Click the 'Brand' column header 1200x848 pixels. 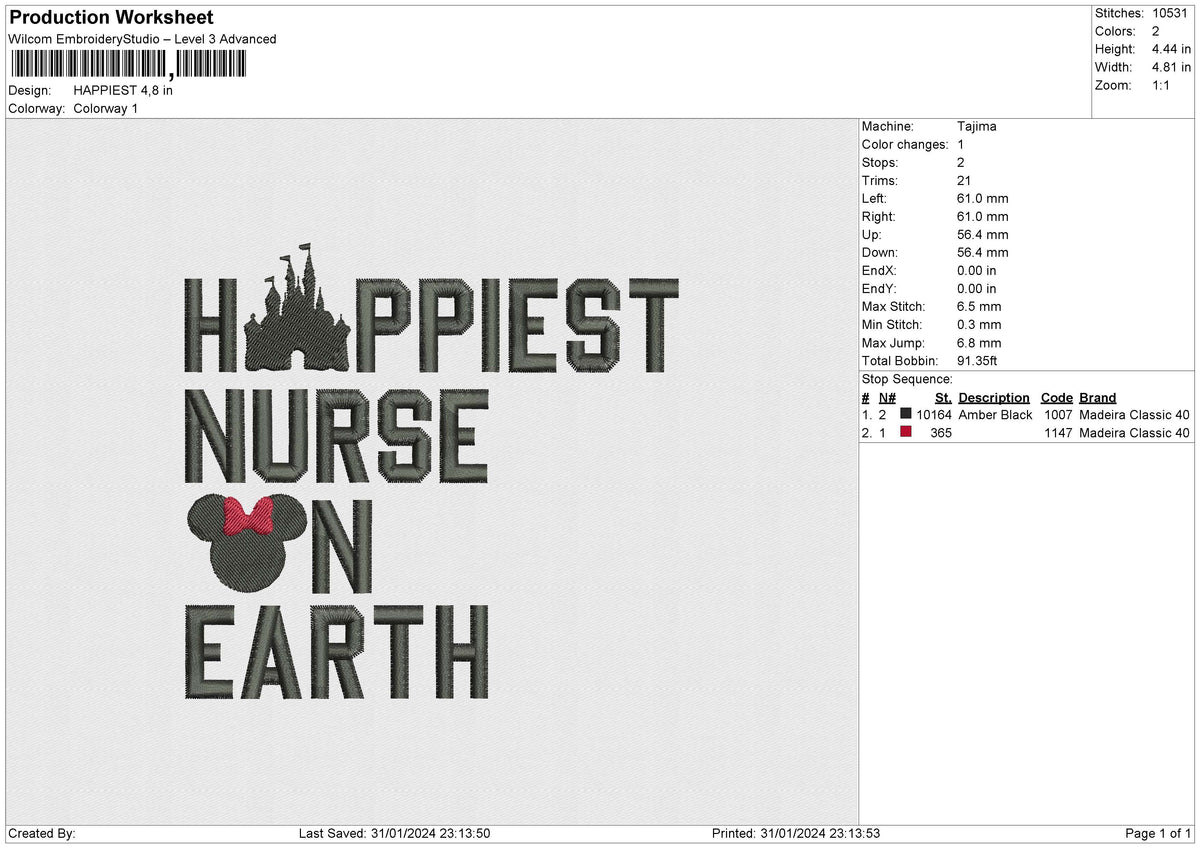(x=1098, y=397)
